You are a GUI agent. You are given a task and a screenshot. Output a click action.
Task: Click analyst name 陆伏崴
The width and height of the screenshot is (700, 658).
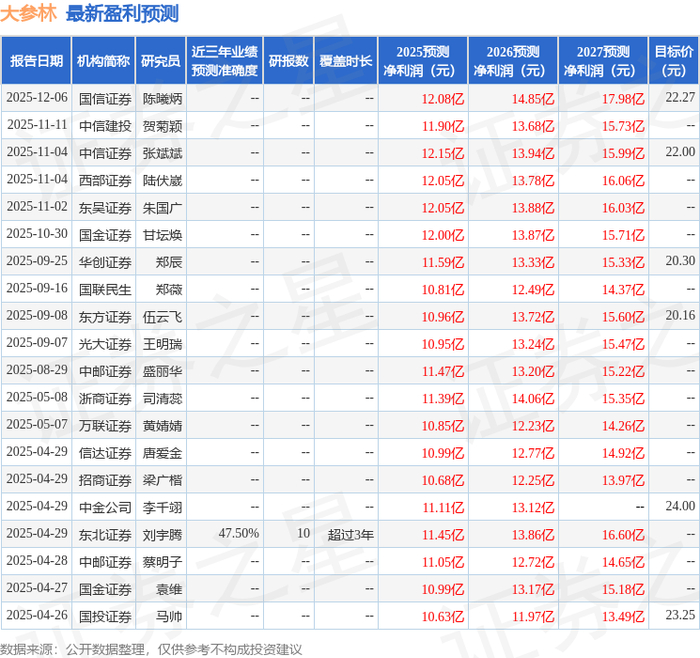(162, 180)
